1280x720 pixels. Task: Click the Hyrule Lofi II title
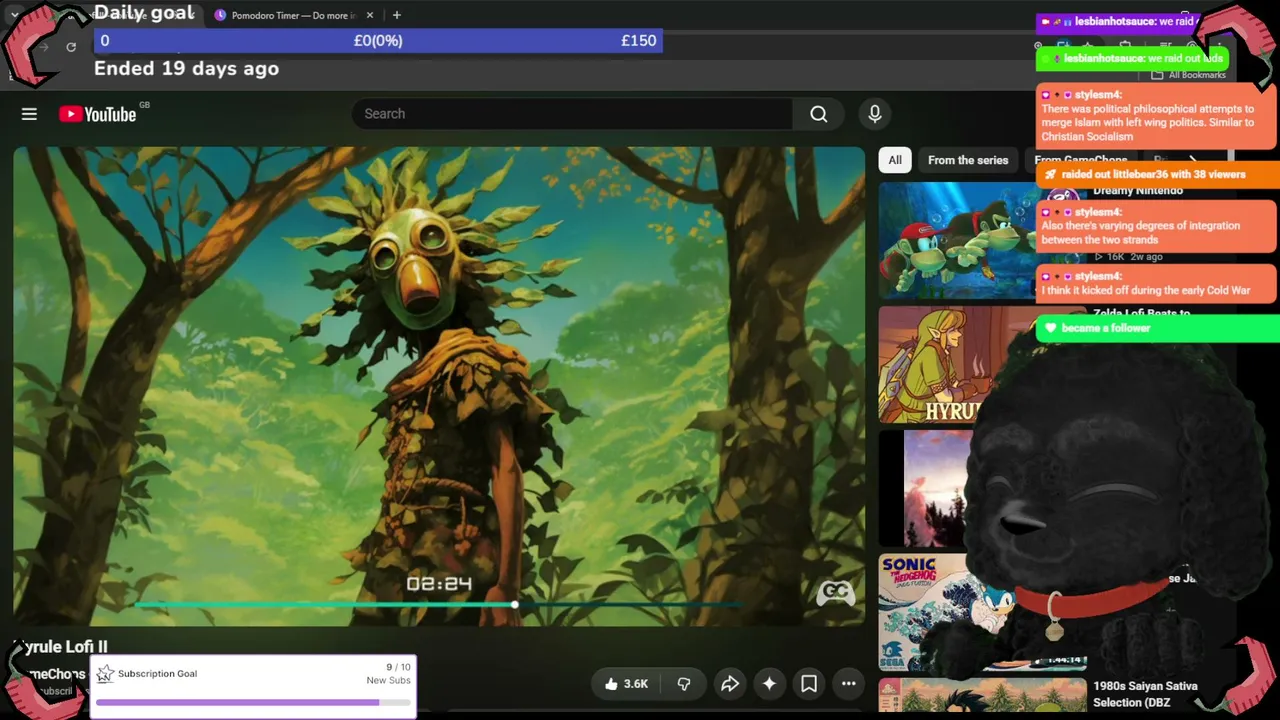click(60, 647)
